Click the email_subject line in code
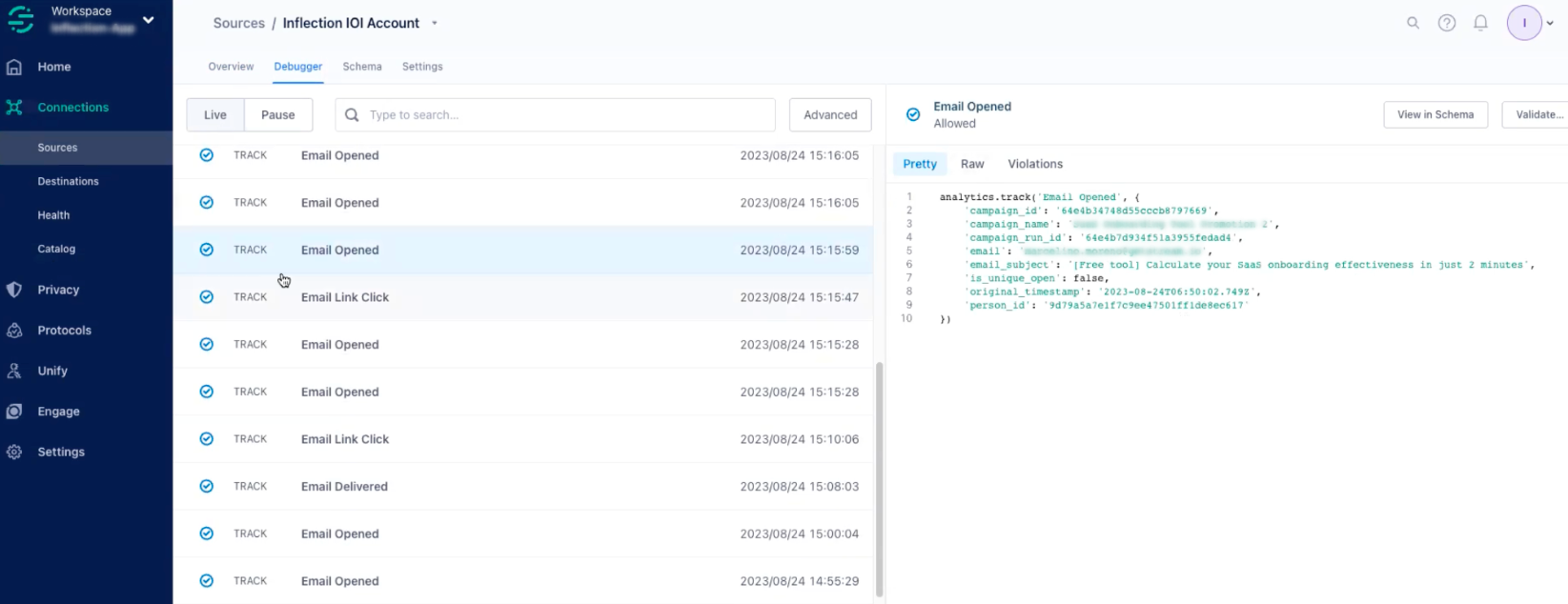The width and height of the screenshot is (1568, 604). 1250,265
